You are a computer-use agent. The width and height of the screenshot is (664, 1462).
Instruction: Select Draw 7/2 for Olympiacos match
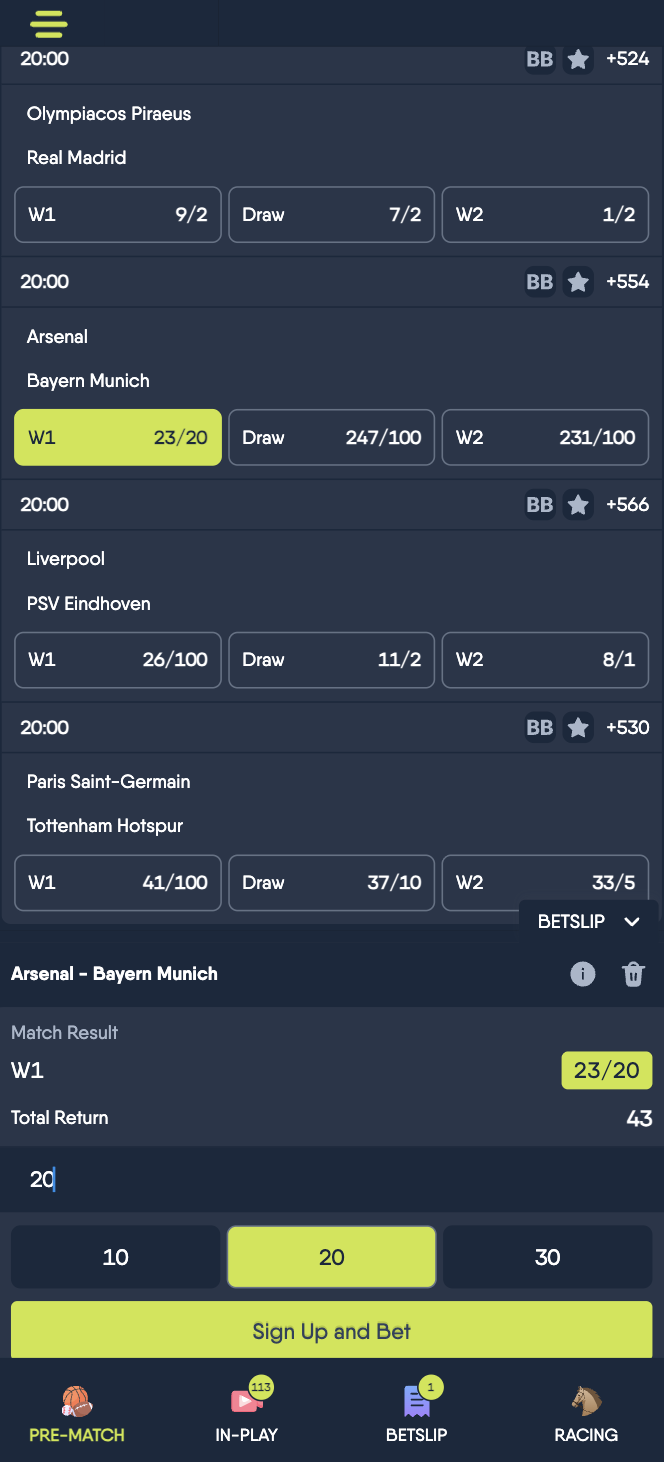pyautogui.click(x=331, y=214)
